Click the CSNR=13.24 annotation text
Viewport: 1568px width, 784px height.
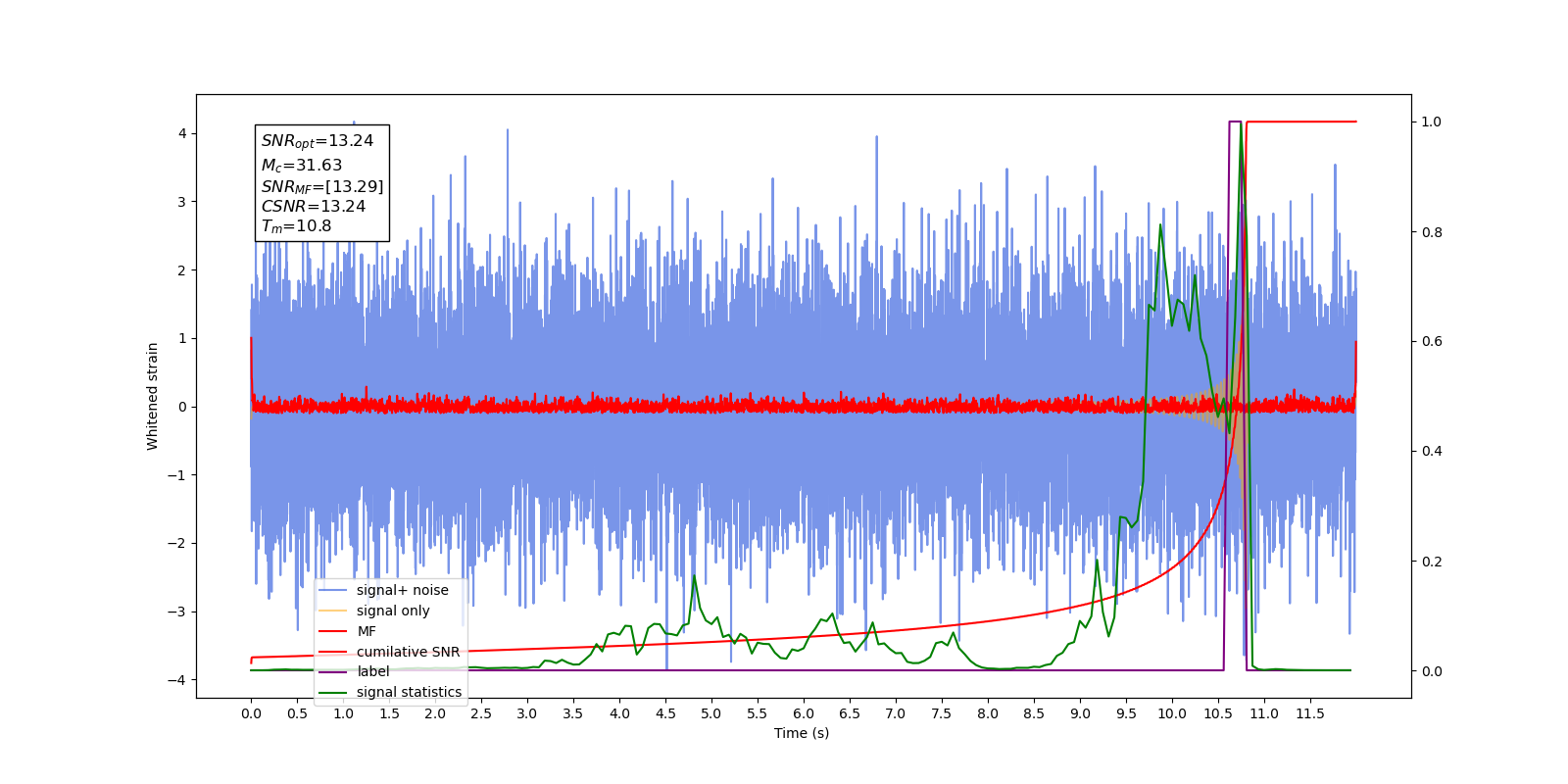[314, 206]
